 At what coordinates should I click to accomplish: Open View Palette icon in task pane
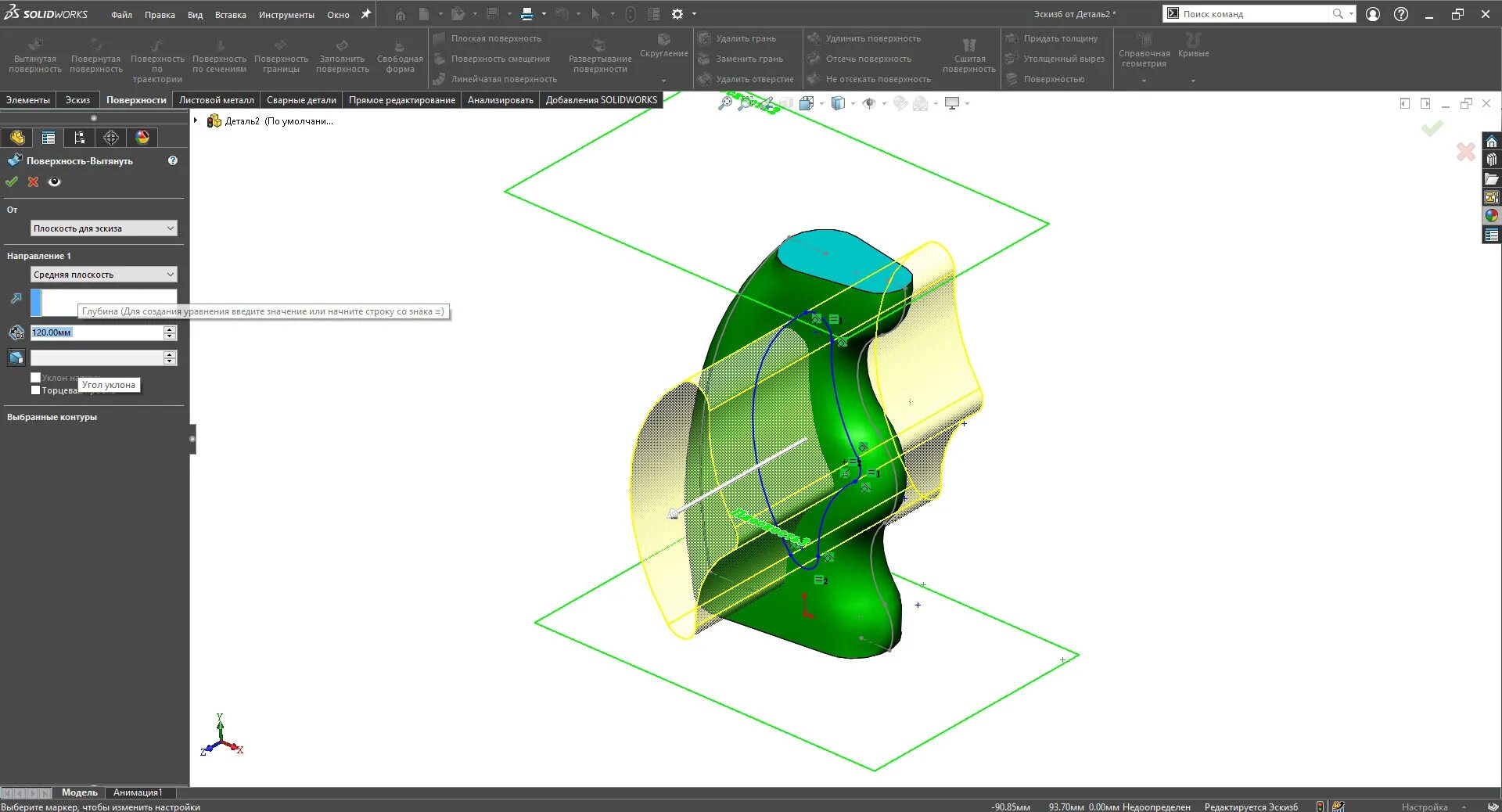(x=1492, y=197)
